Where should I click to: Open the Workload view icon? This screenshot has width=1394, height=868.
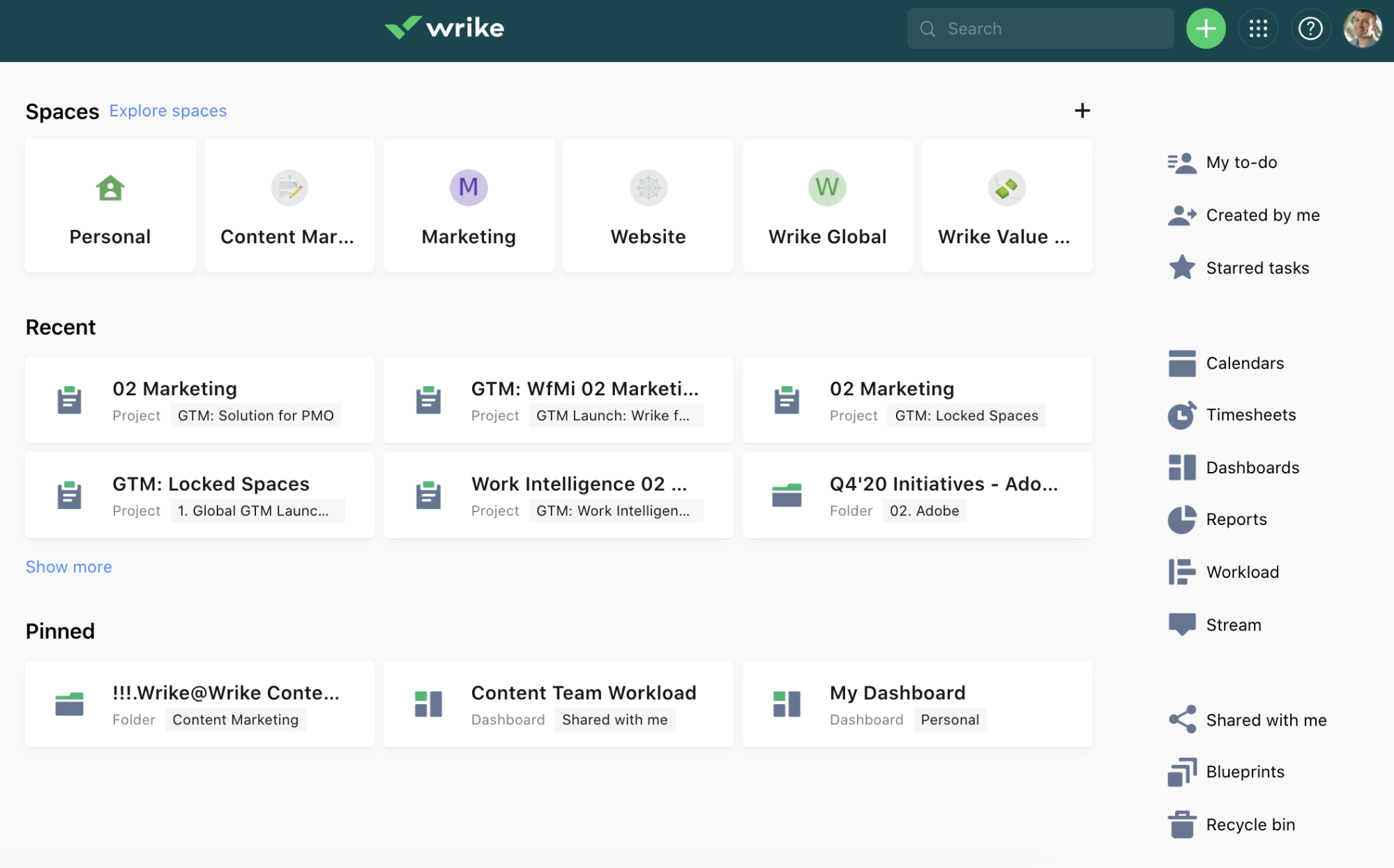pyautogui.click(x=1182, y=572)
